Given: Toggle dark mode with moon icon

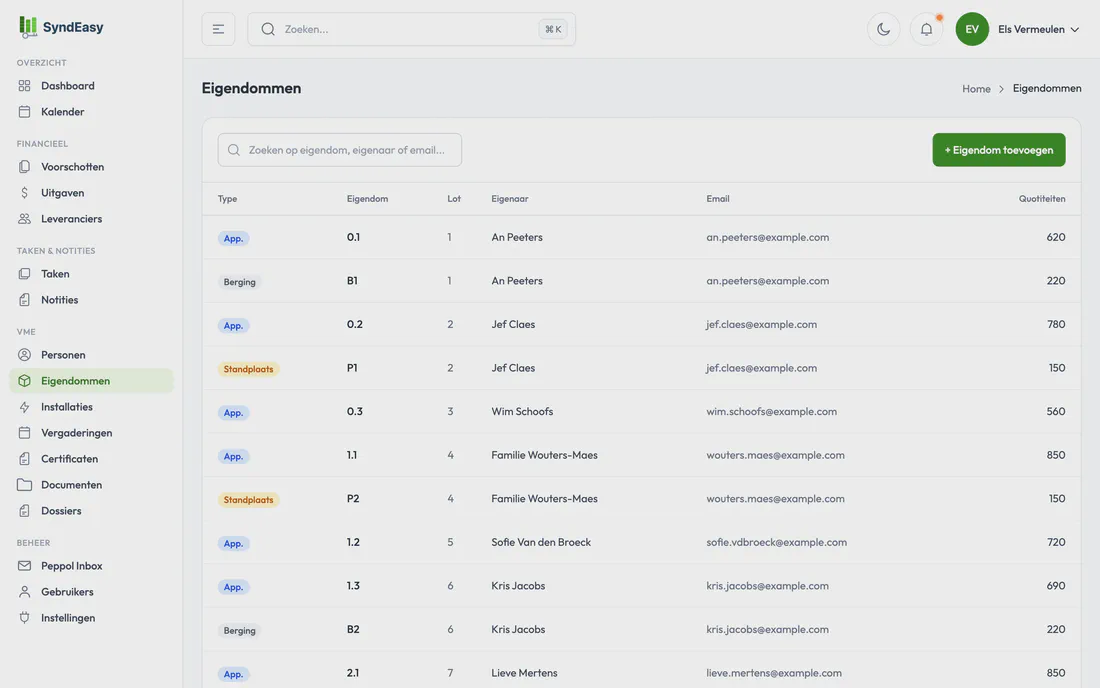Looking at the screenshot, I should (883, 29).
